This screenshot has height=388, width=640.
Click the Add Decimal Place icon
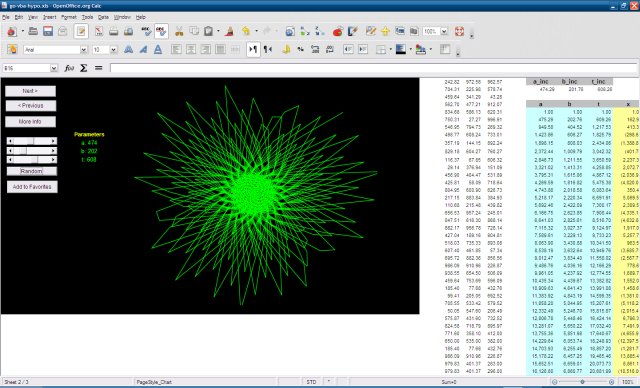(x=315, y=49)
